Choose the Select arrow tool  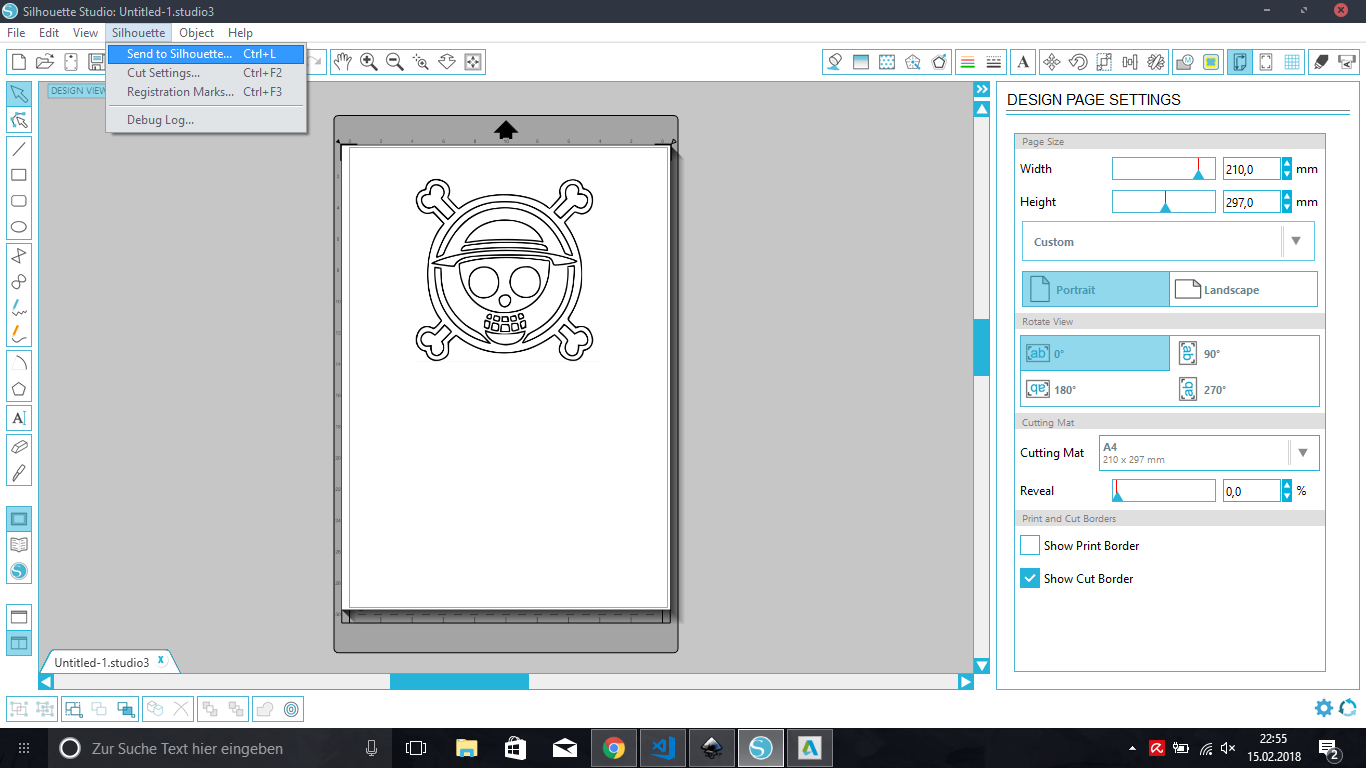19,94
